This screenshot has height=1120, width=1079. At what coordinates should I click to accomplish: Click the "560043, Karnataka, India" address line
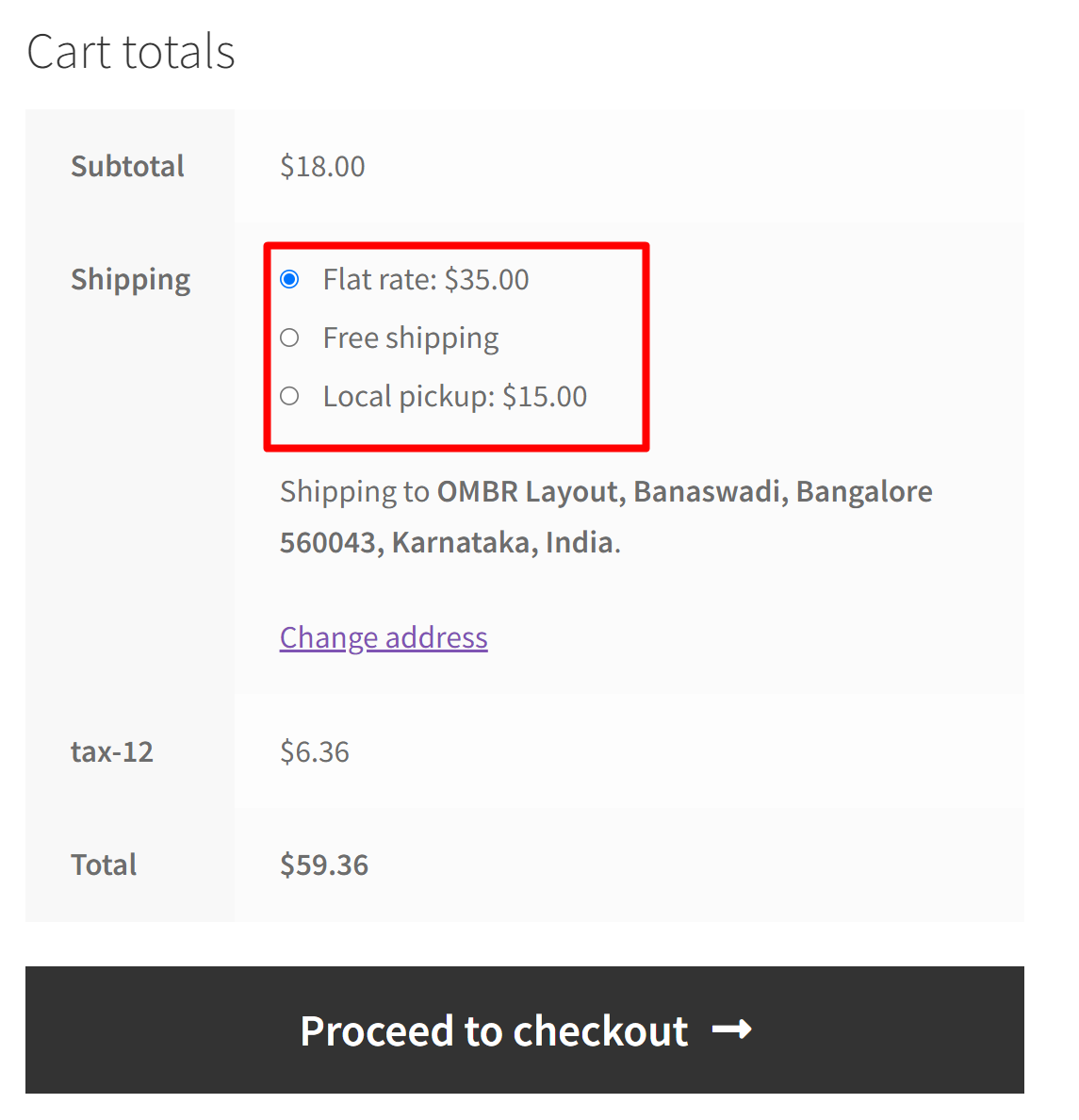pos(447,543)
